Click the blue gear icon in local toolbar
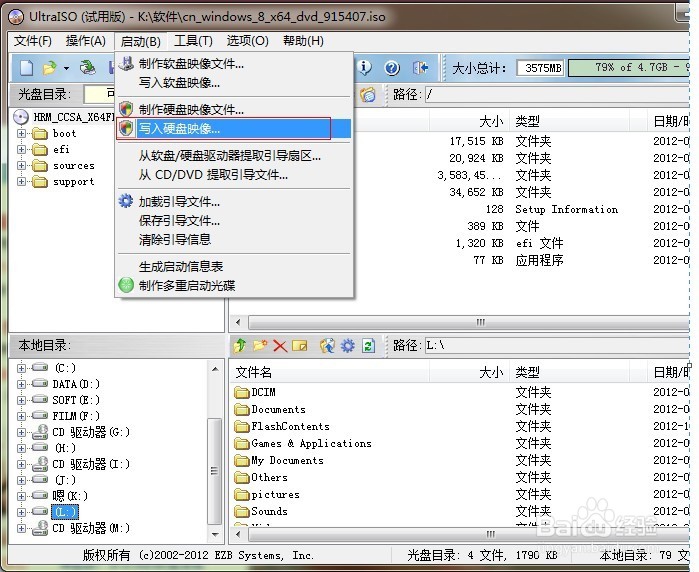Screen dimensions: 699x572 click(x=348, y=346)
